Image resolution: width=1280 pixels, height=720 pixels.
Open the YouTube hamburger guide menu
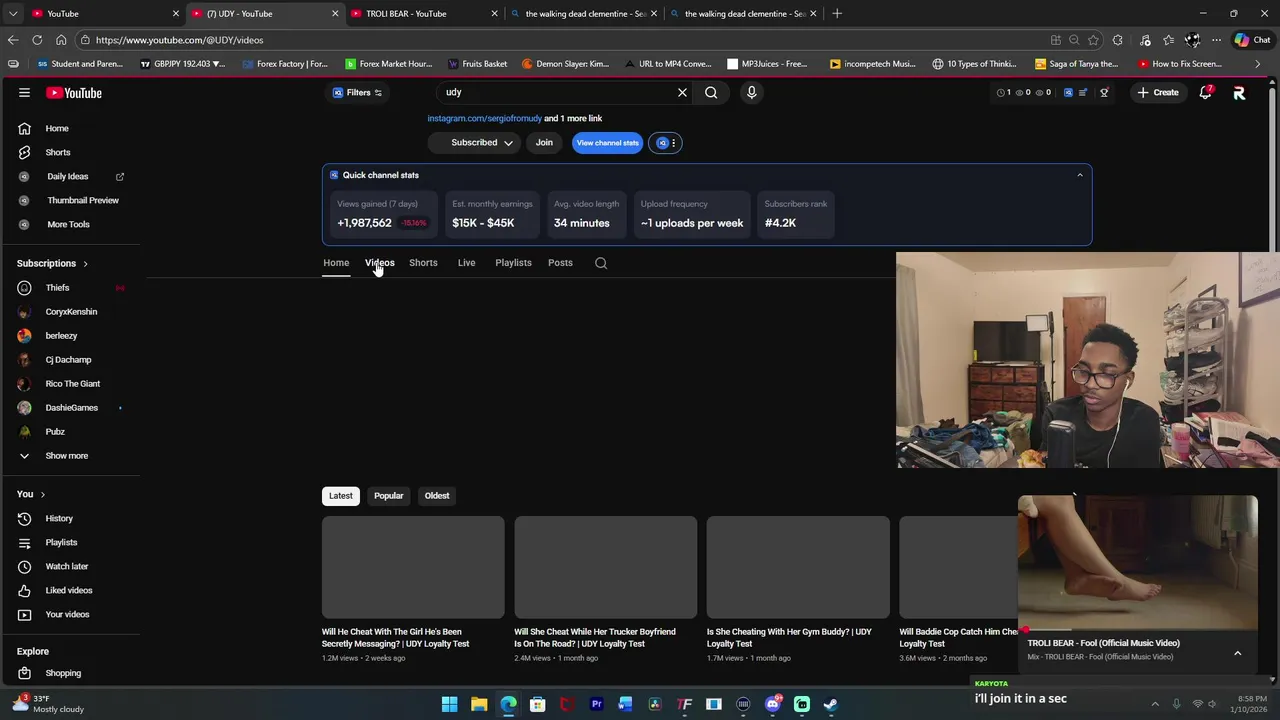click(24, 92)
